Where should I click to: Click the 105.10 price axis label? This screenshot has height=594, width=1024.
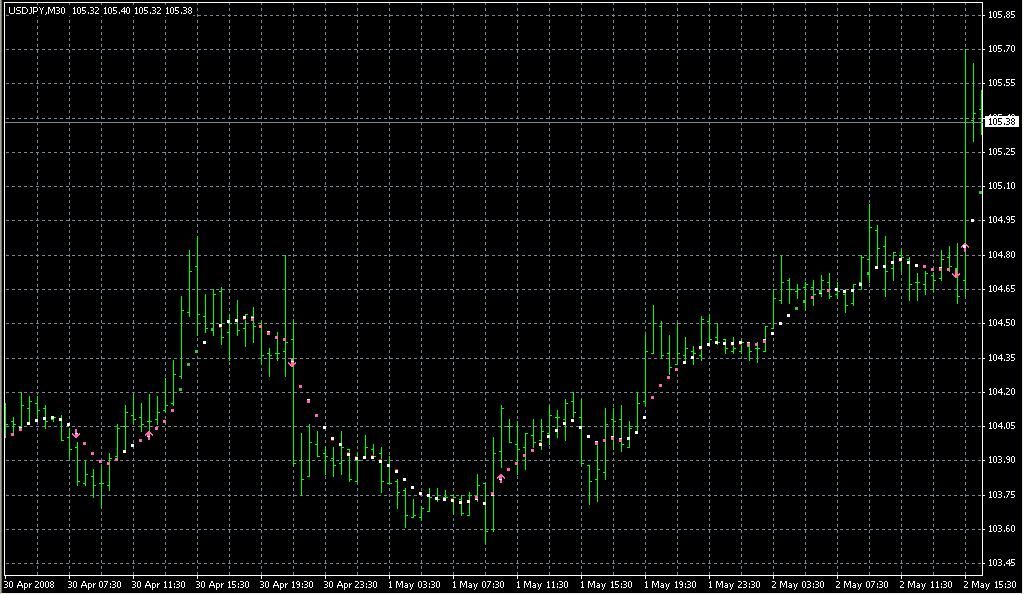[1001, 186]
